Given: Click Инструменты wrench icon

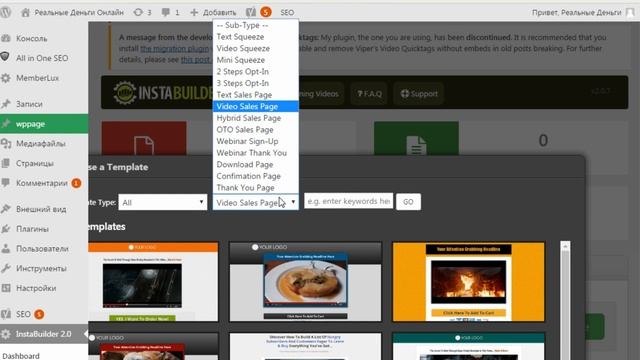Looking at the screenshot, I should tap(6, 268).
